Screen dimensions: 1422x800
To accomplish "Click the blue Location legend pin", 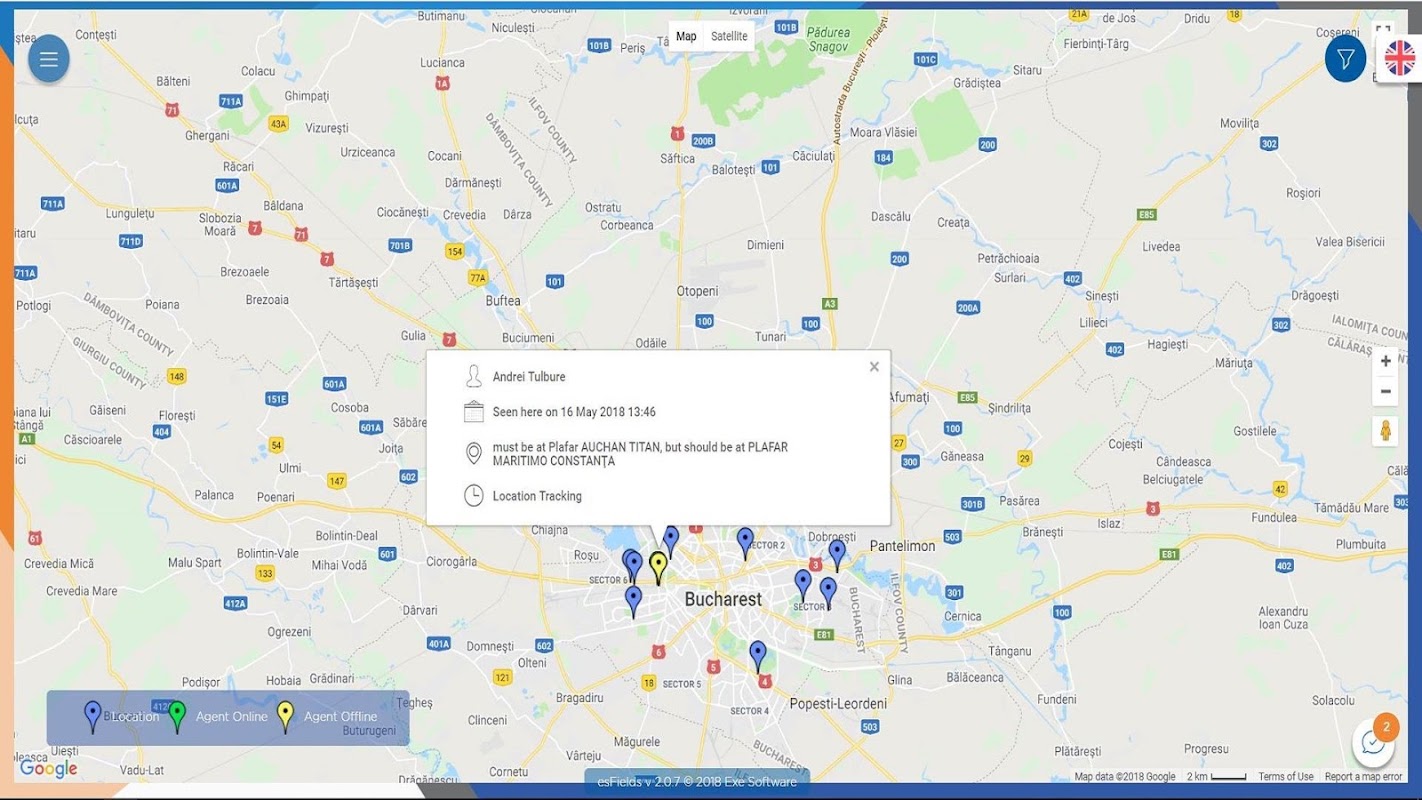I will (92, 717).
